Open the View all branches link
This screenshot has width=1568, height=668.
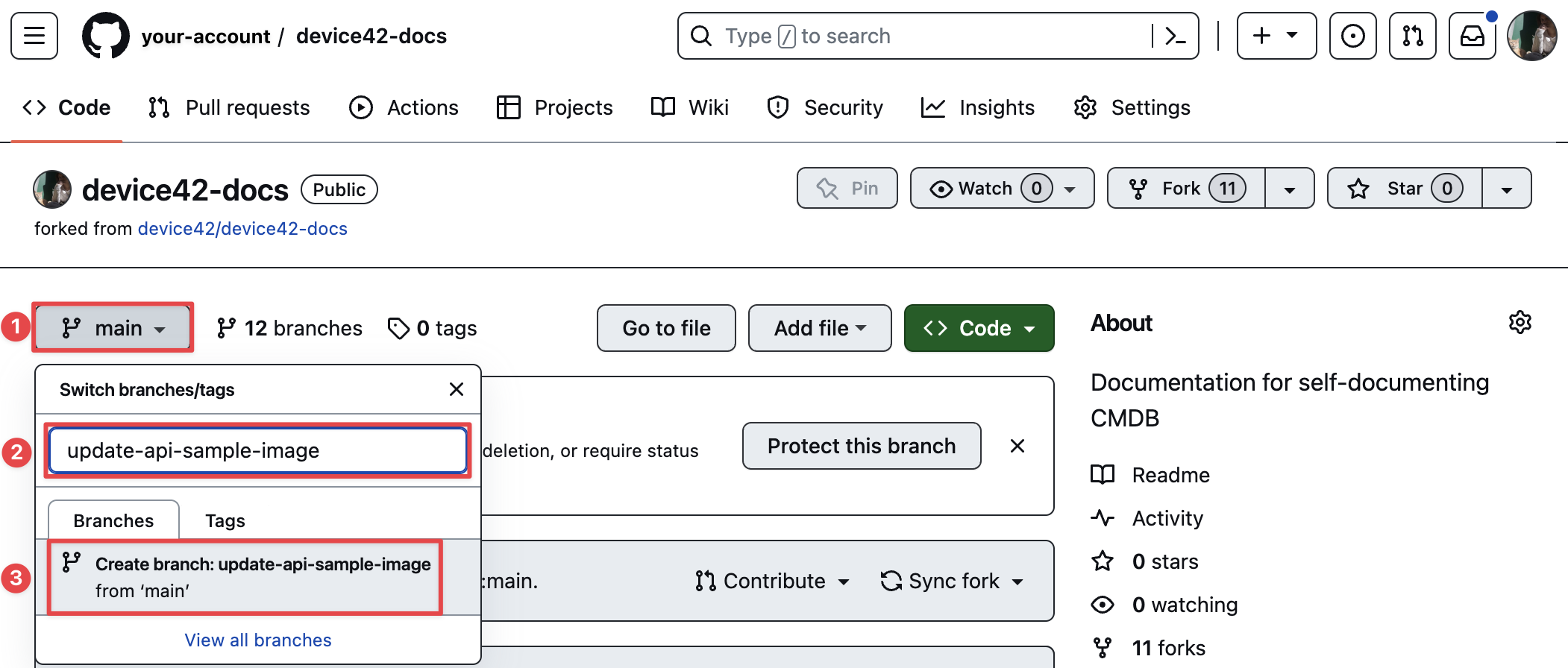tap(258, 640)
